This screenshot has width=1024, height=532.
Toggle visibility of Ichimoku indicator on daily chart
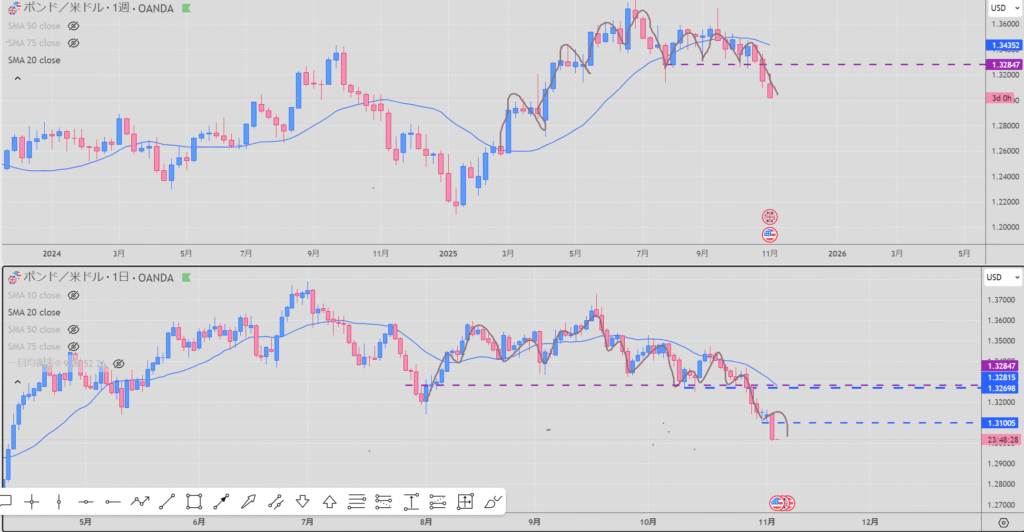pyautogui.click(x=117, y=363)
